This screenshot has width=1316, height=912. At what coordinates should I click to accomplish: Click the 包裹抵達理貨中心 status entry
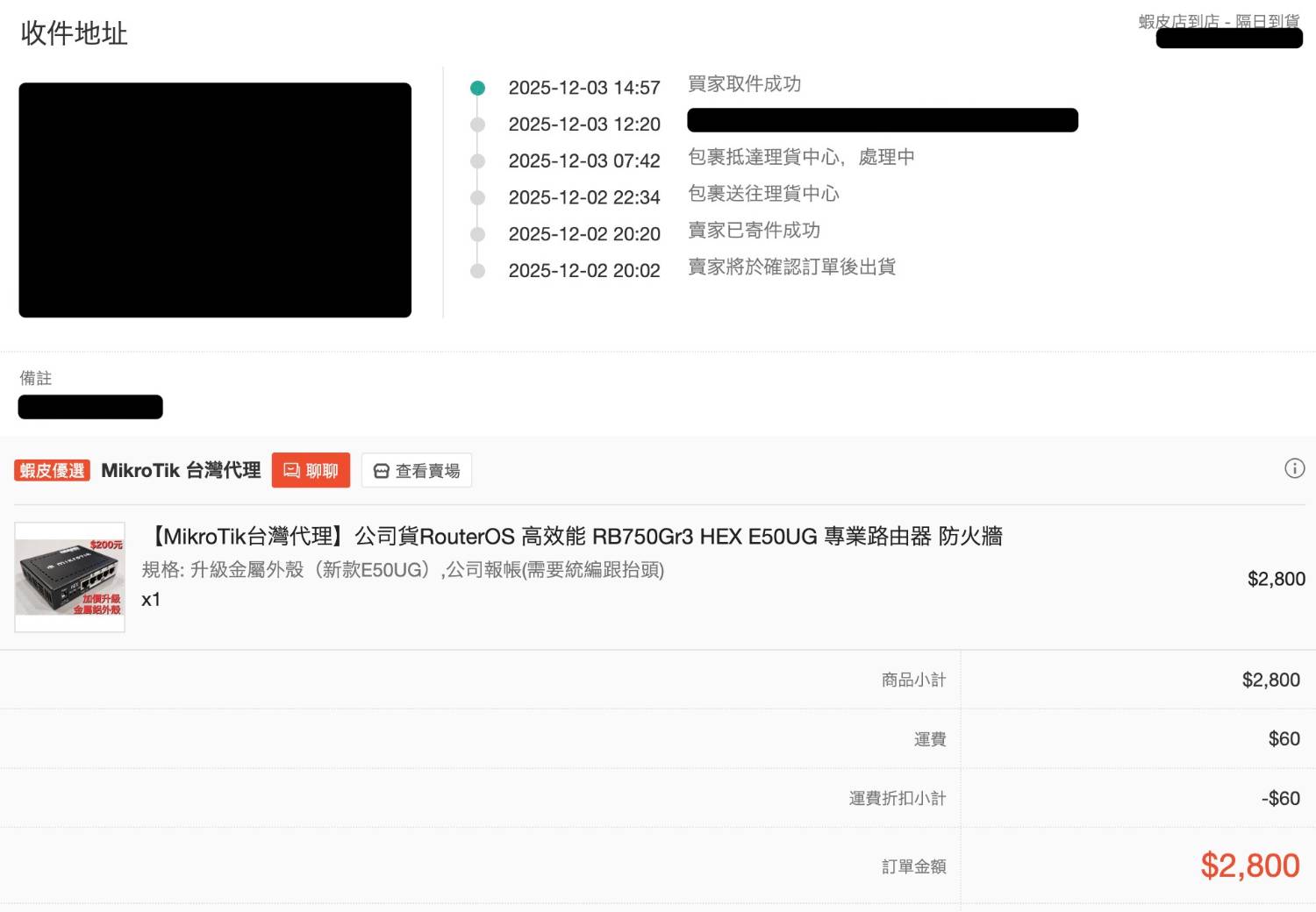click(800, 157)
